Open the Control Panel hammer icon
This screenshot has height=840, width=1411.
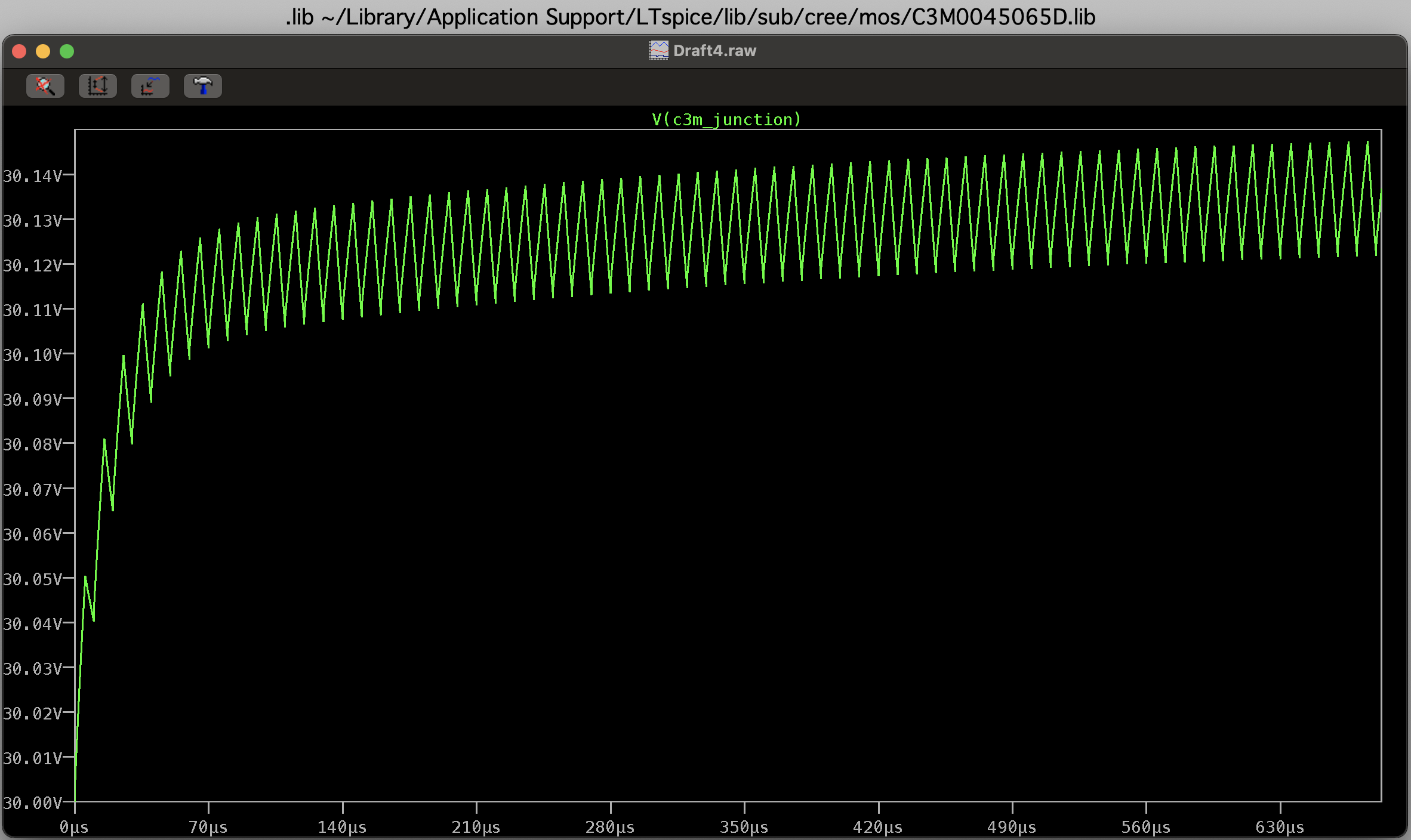(203, 86)
